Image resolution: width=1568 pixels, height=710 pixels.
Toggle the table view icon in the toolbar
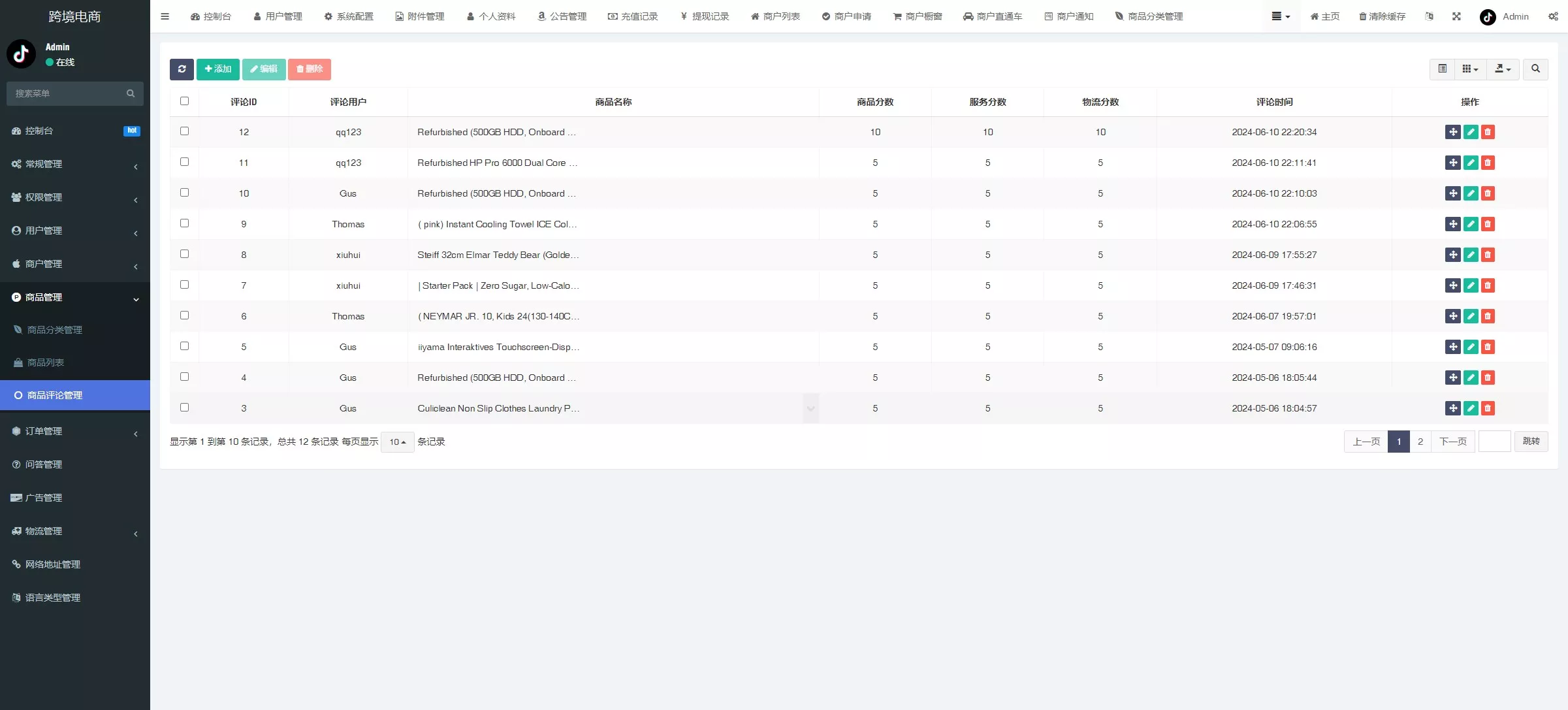click(1442, 69)
